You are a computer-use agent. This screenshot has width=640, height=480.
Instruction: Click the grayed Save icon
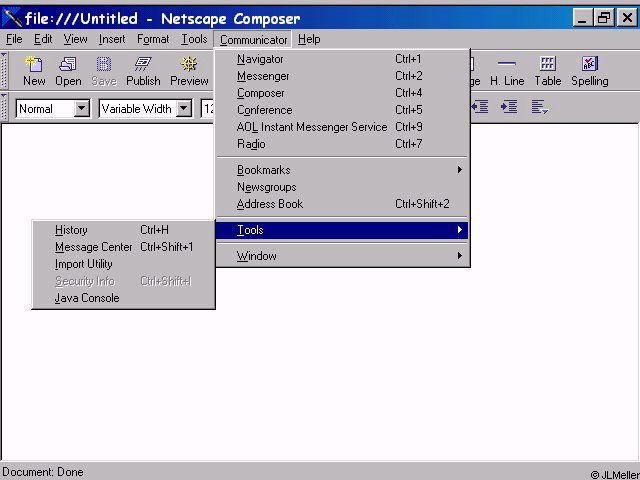click(104, 71)
